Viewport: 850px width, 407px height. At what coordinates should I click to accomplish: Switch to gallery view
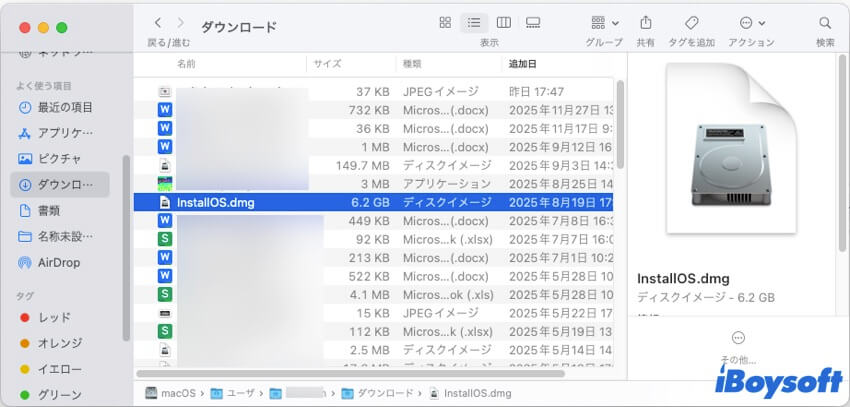click(533, 22)
